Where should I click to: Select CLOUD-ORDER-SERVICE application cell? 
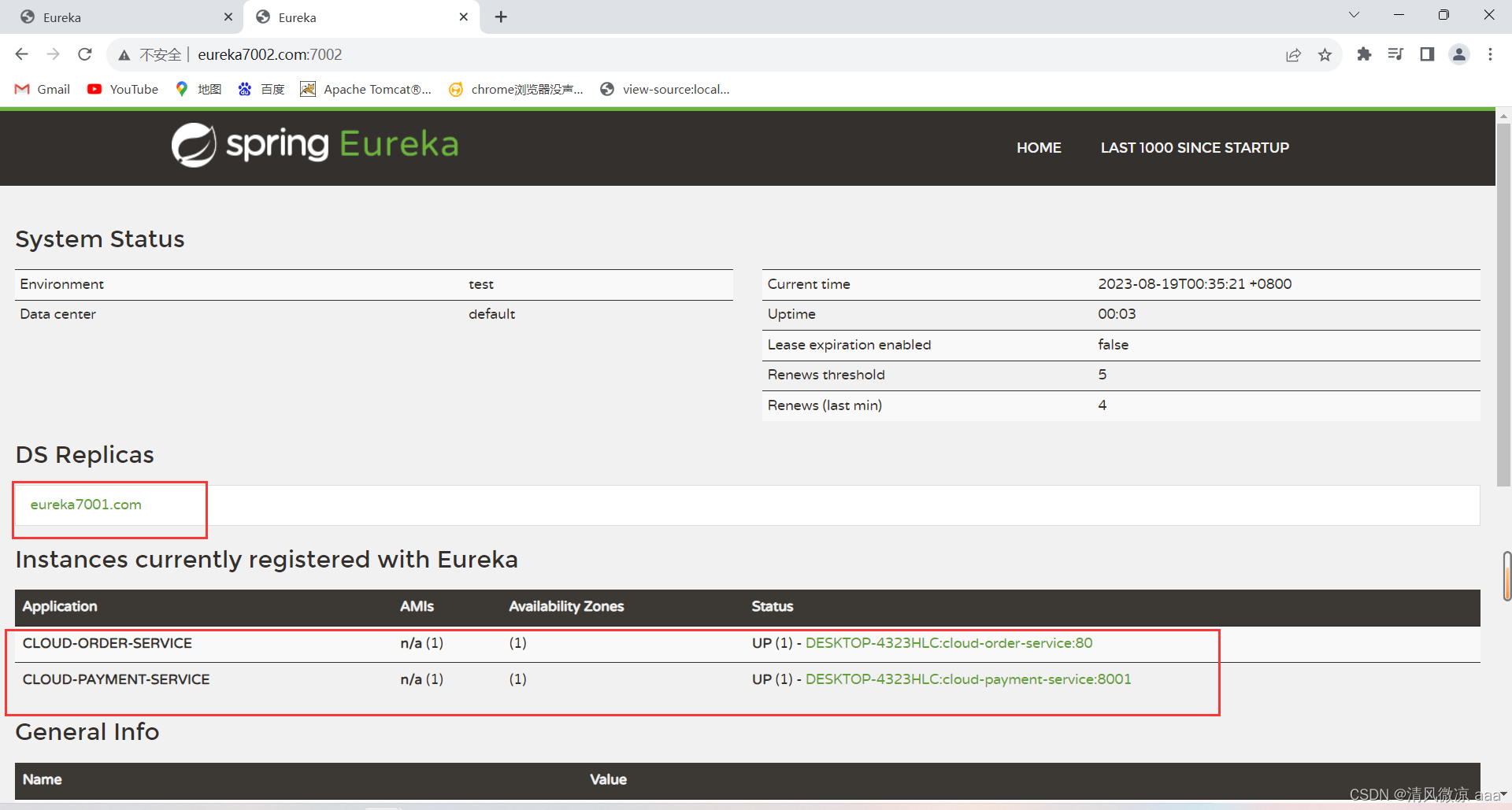click(107, 643)
